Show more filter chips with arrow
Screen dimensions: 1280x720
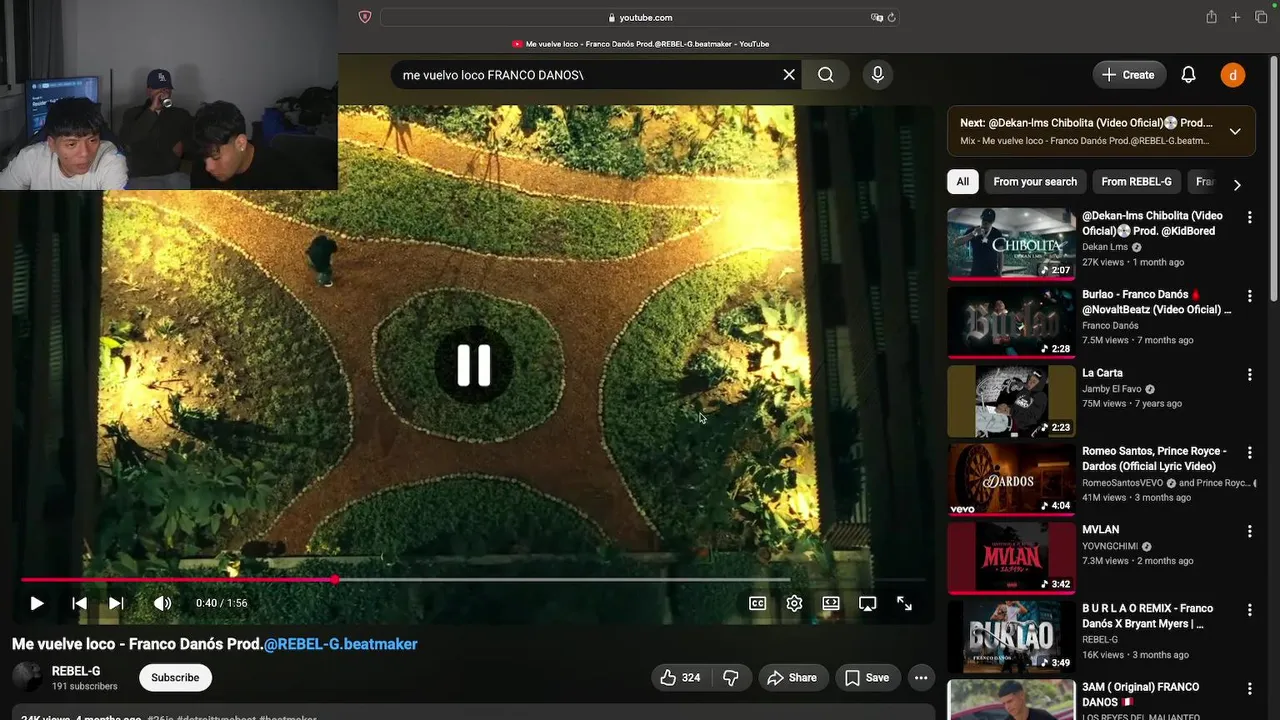[1237, 184]
